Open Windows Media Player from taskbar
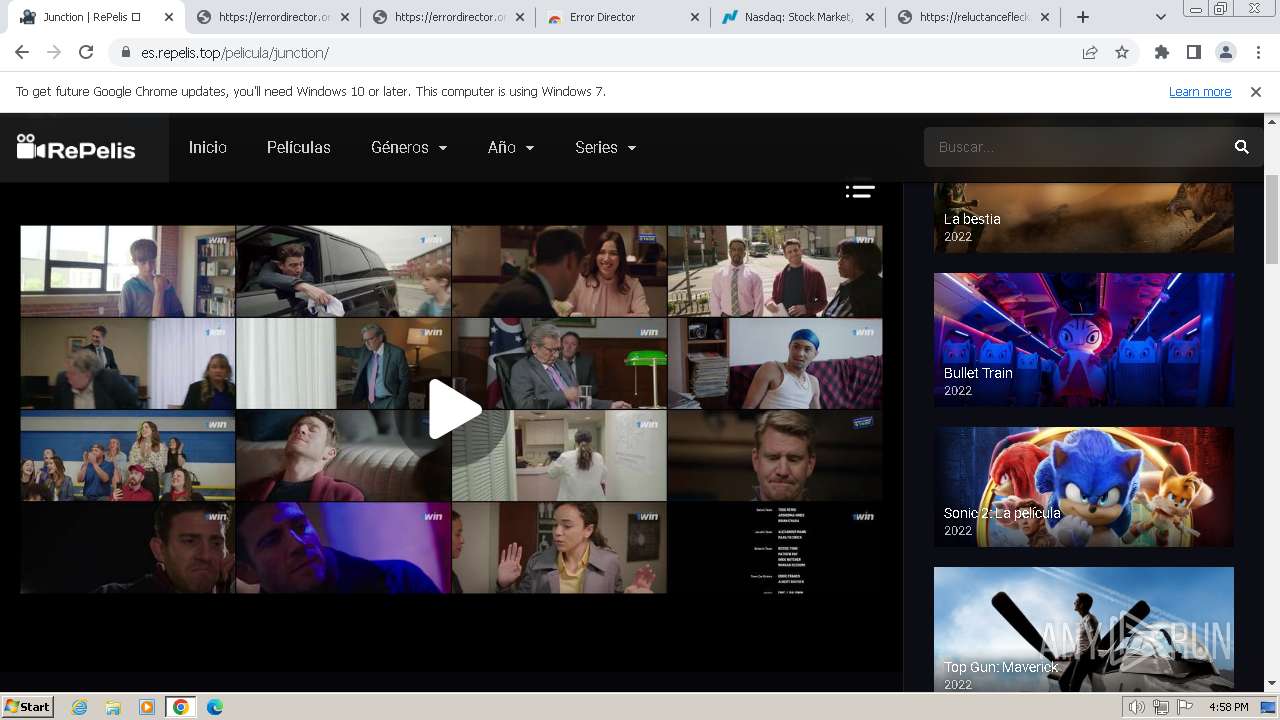 pyautogui.click(x=147, y=707)
